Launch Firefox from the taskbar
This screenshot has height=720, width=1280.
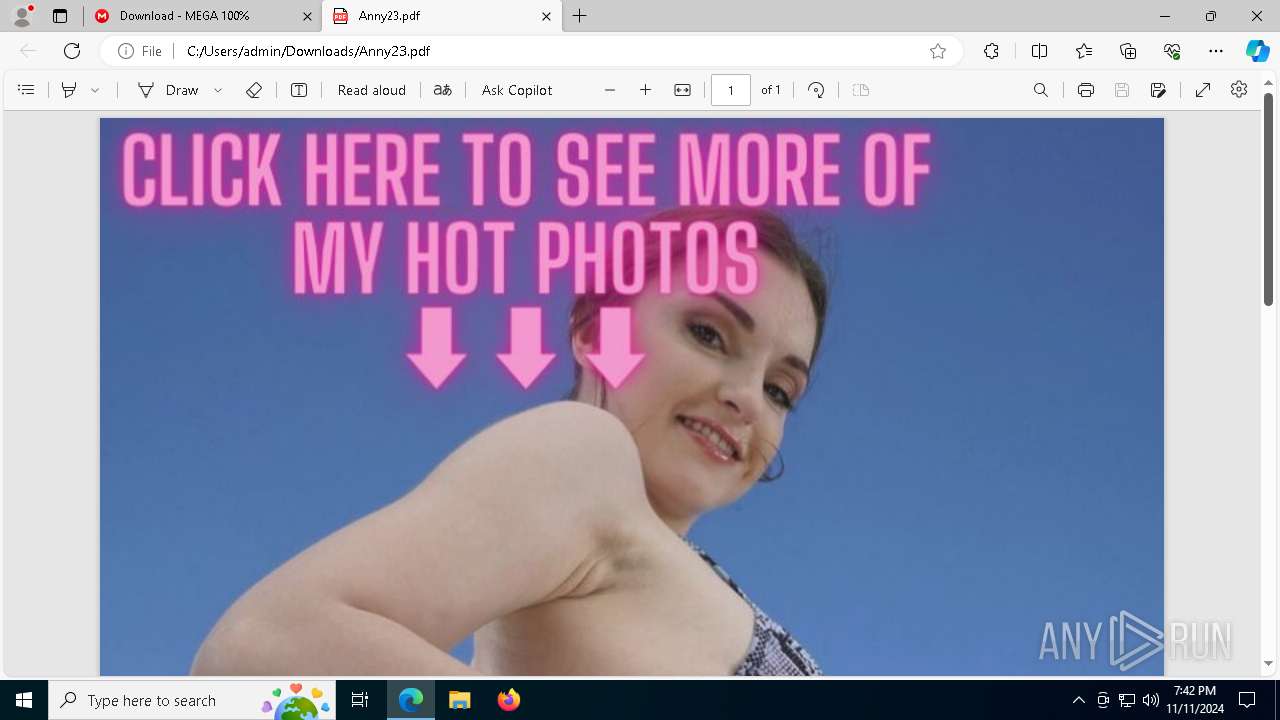point(508,700)
